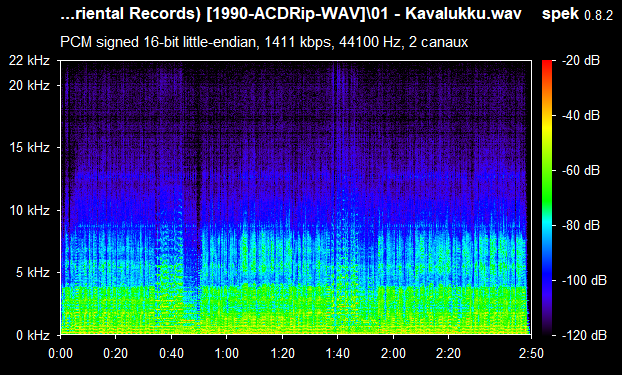
Task: Click the 1:40 time axis label
Action: pyautogui.click(x=338, y=353)
